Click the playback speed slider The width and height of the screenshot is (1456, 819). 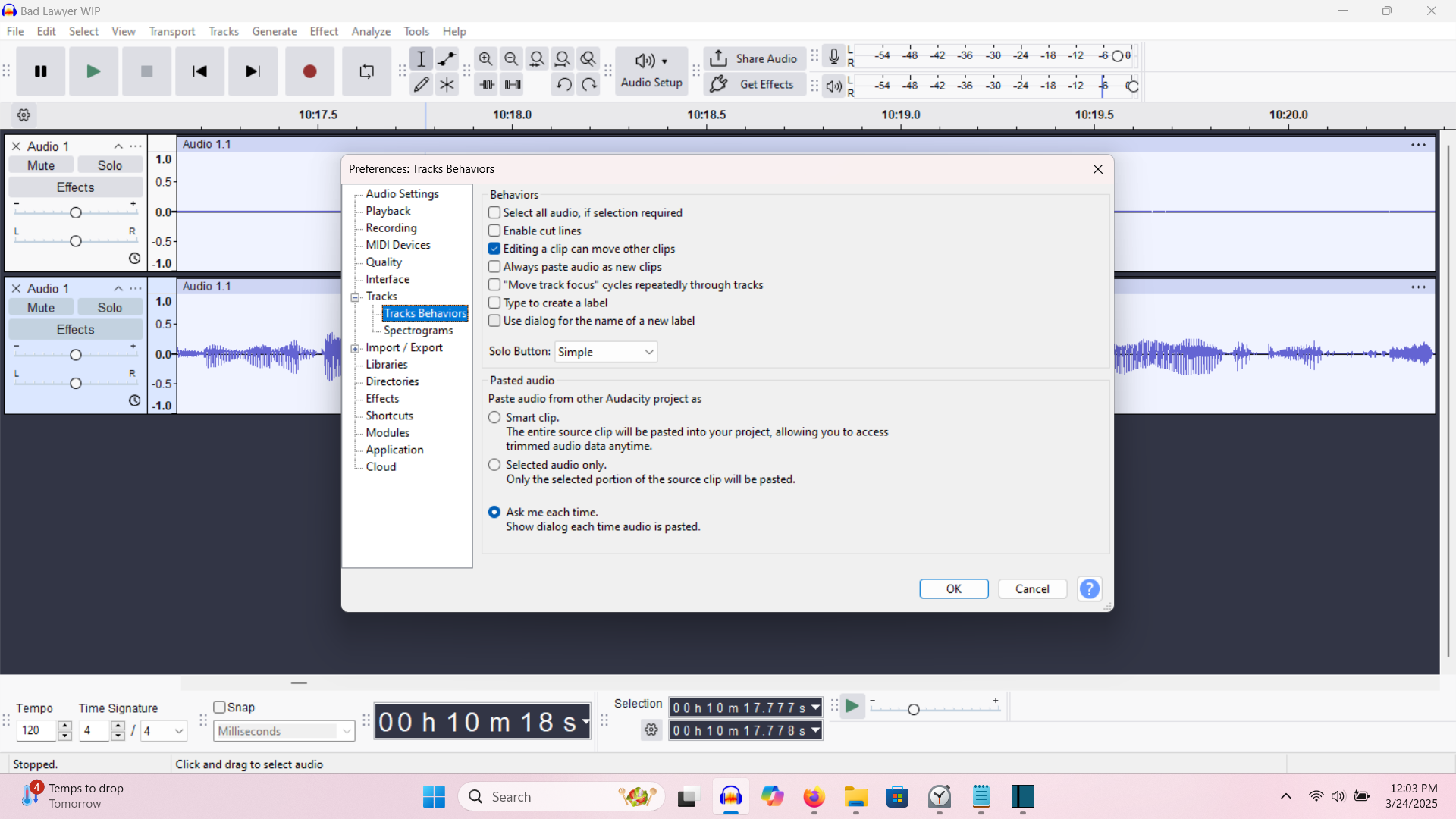click(x=914, y=709)
